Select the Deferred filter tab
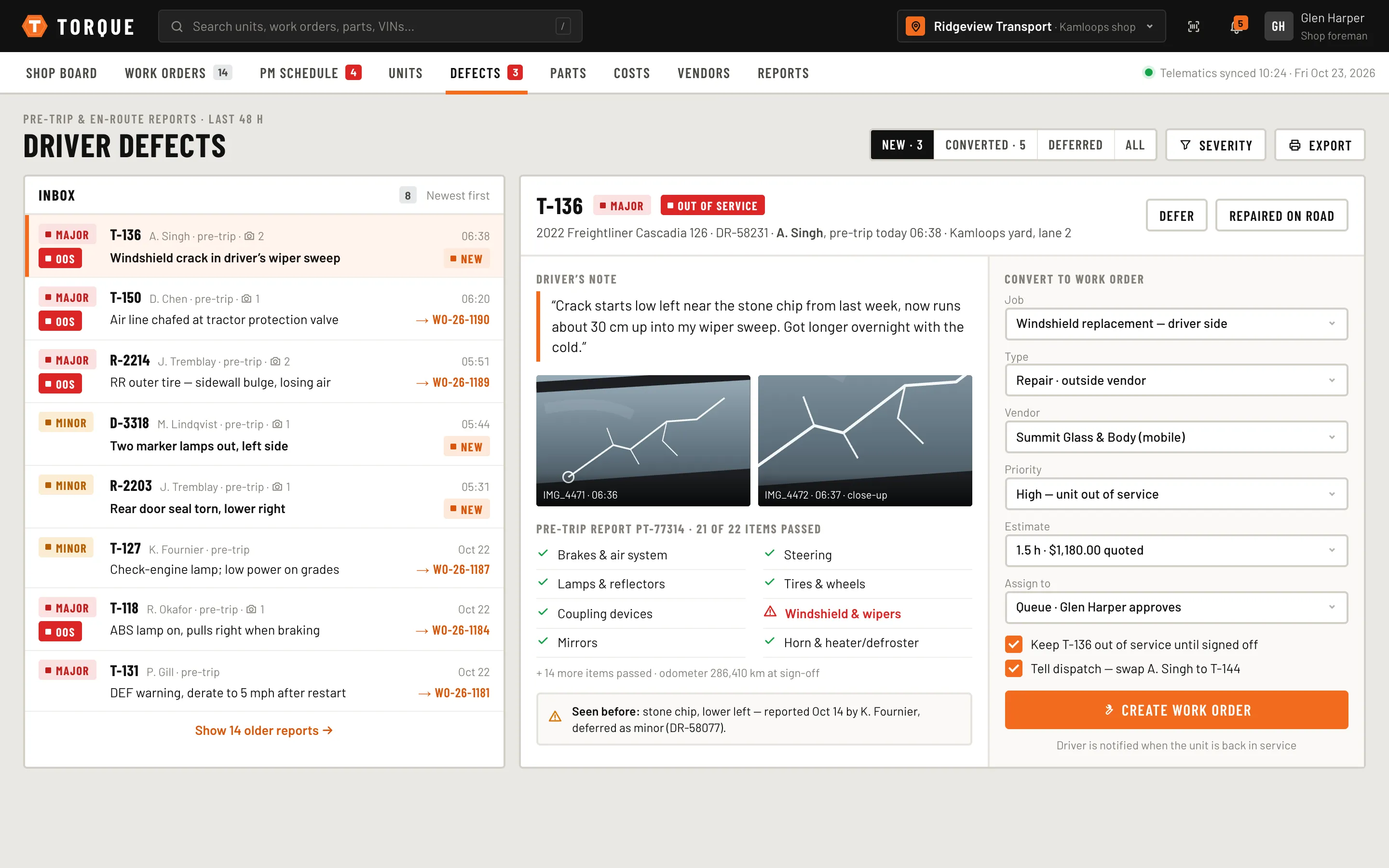 (x=1075, y=145)
